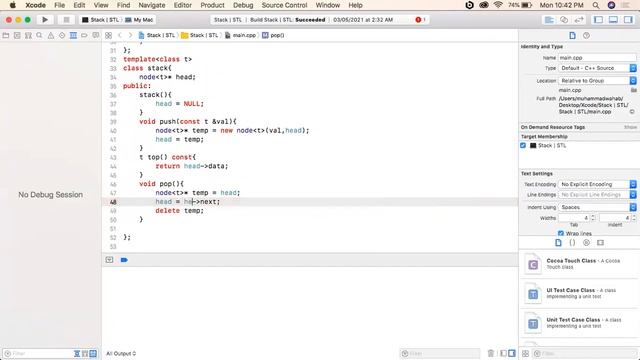Open the Product menu

[x=212, y=5]
